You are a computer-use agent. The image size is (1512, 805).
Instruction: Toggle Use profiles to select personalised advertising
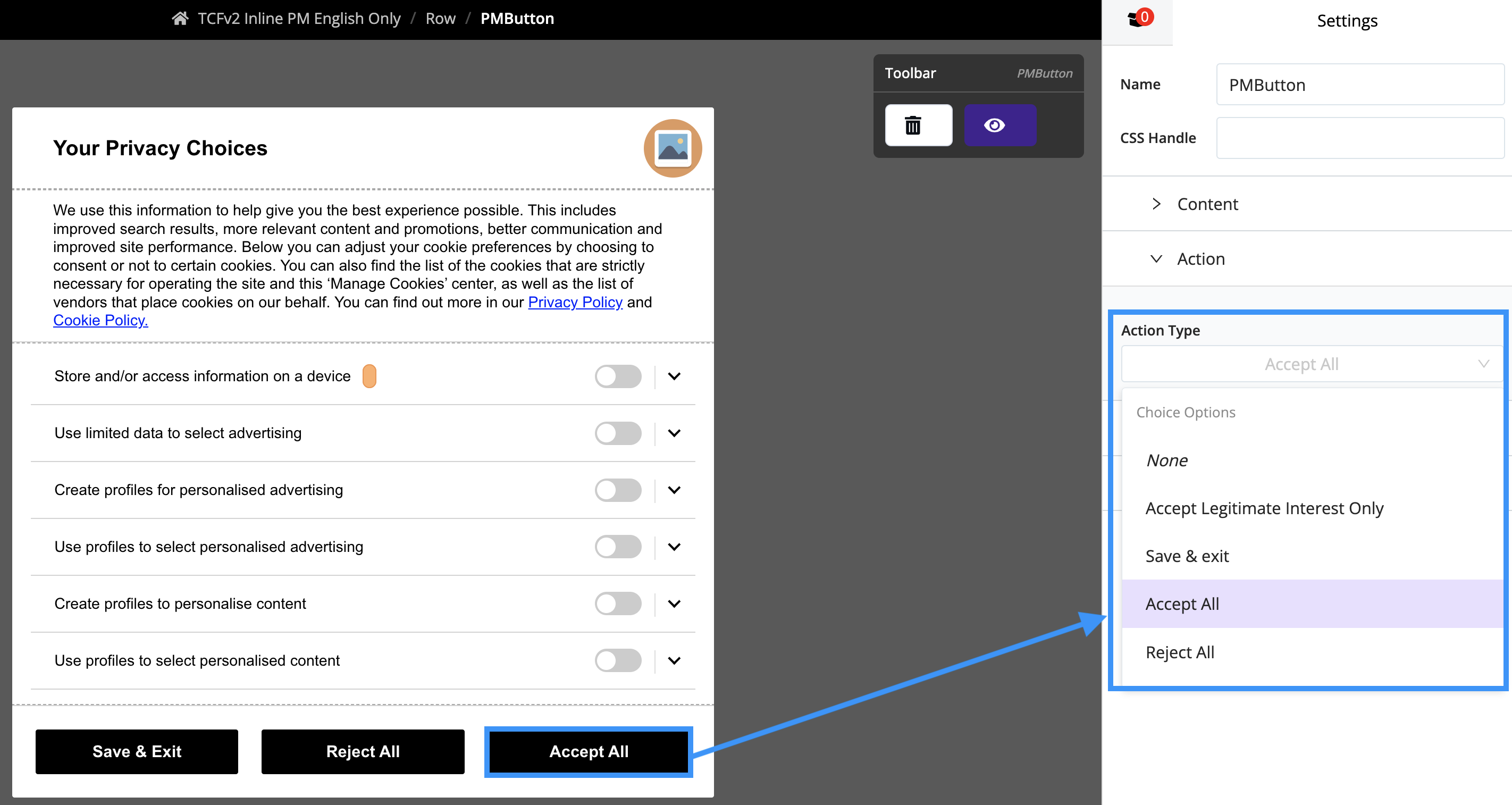coord(618,547)
